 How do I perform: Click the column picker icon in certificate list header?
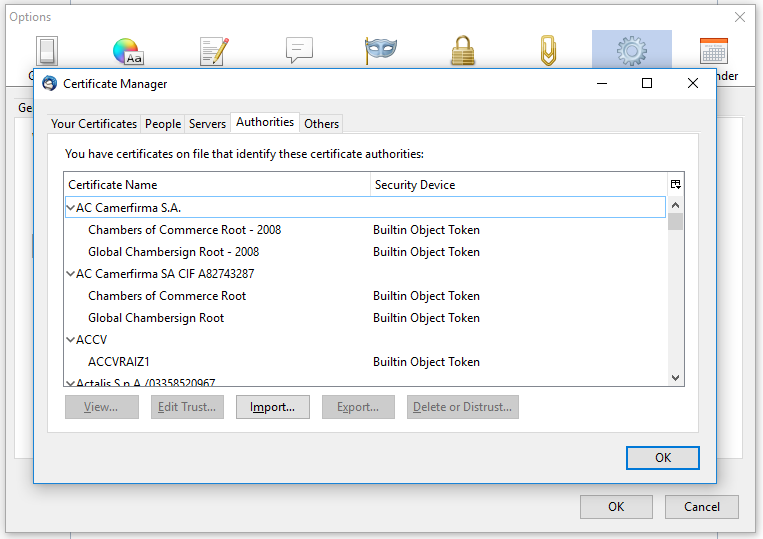pos(675,184)
